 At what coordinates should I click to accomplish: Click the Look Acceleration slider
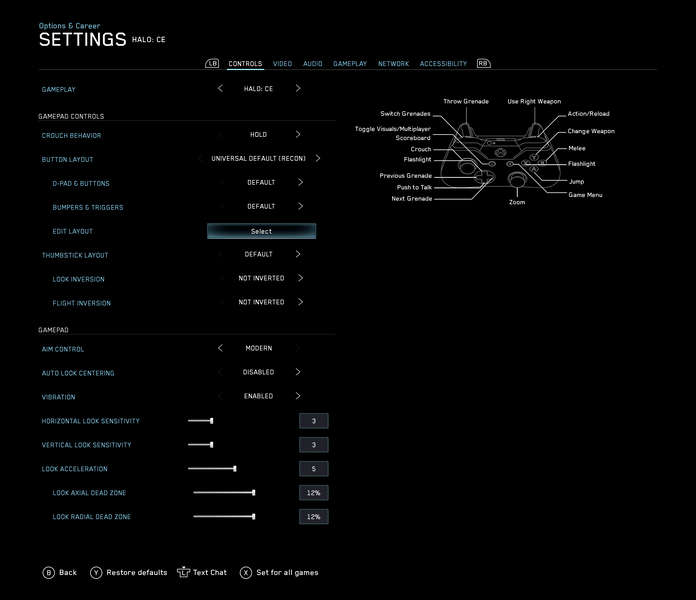point(212,469)
